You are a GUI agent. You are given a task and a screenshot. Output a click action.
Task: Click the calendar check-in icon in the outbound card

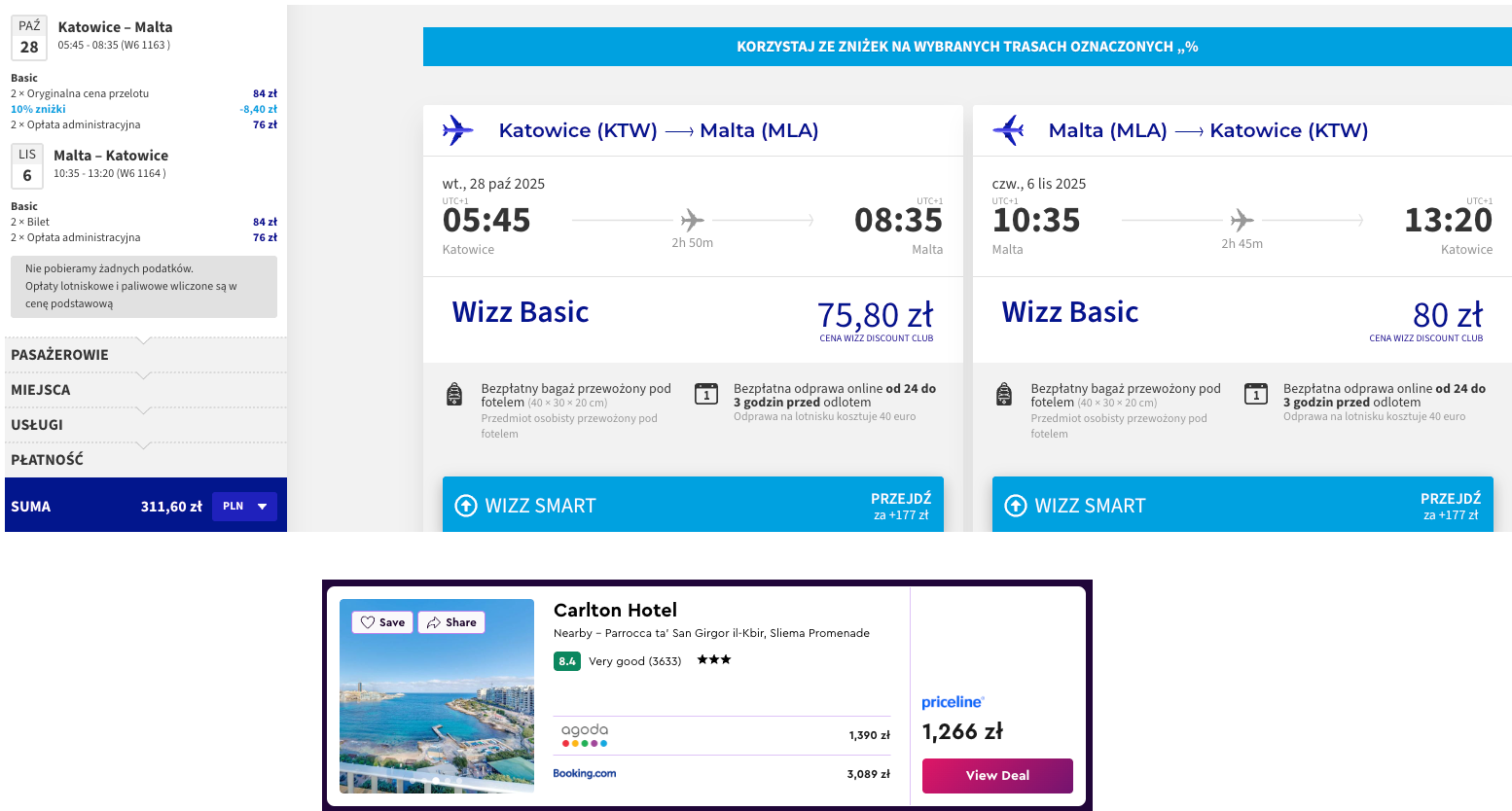[x=706, y=394]
